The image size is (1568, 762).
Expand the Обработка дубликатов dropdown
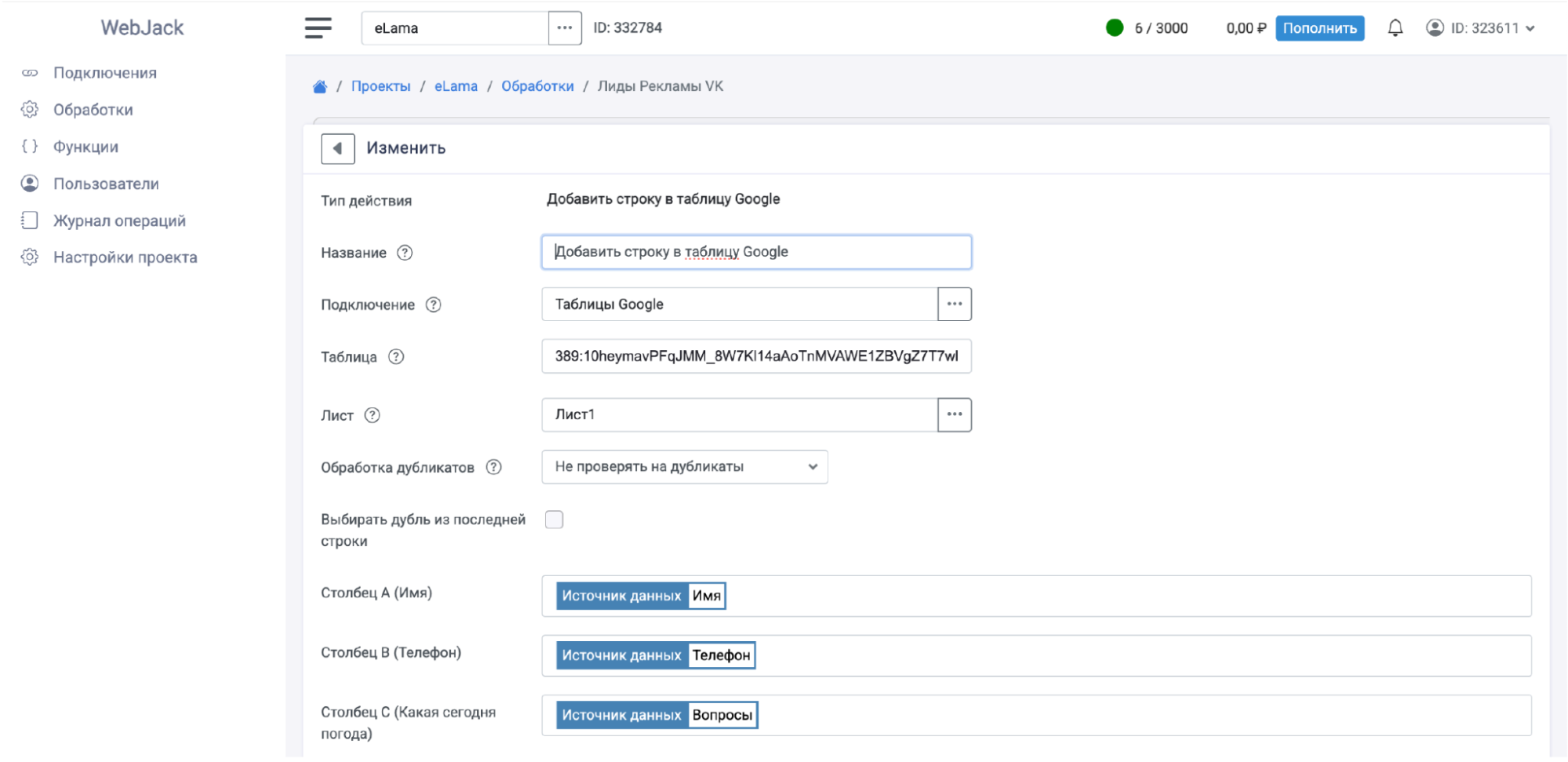point(684,467)
